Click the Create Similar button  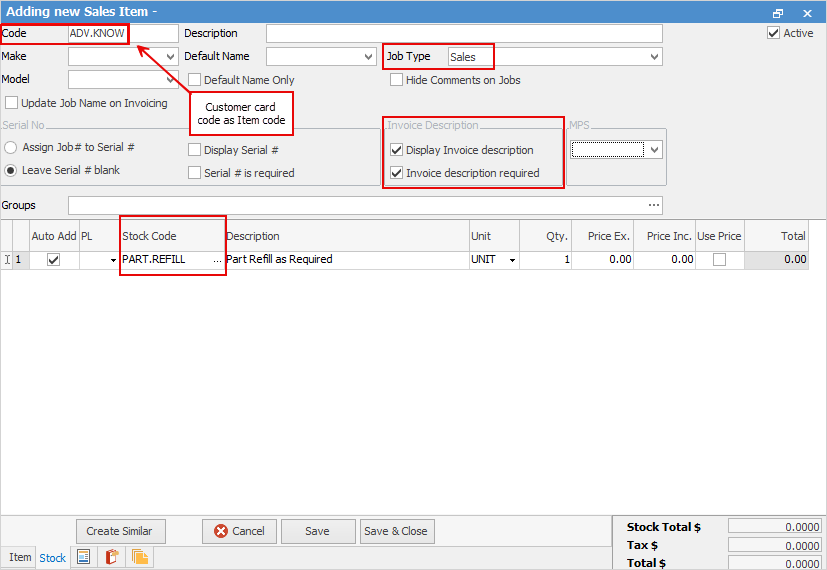(x=121, y=532)
